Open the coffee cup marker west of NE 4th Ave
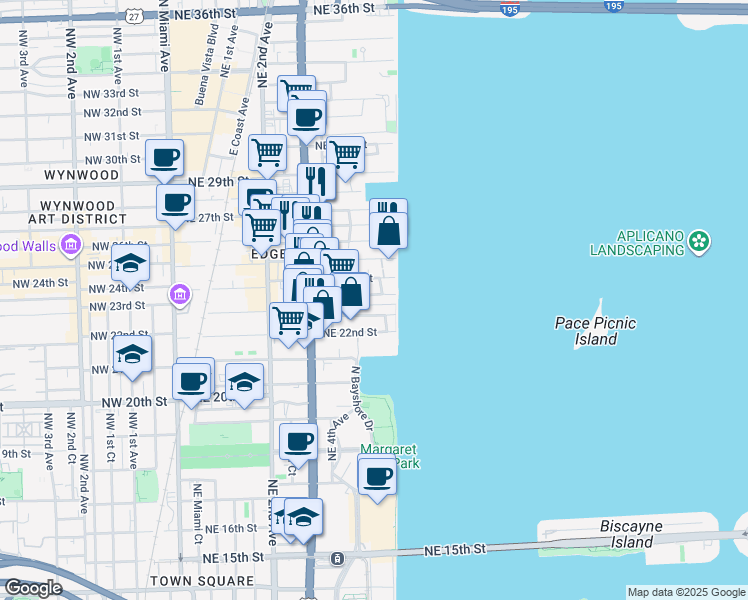 point(298,445)
